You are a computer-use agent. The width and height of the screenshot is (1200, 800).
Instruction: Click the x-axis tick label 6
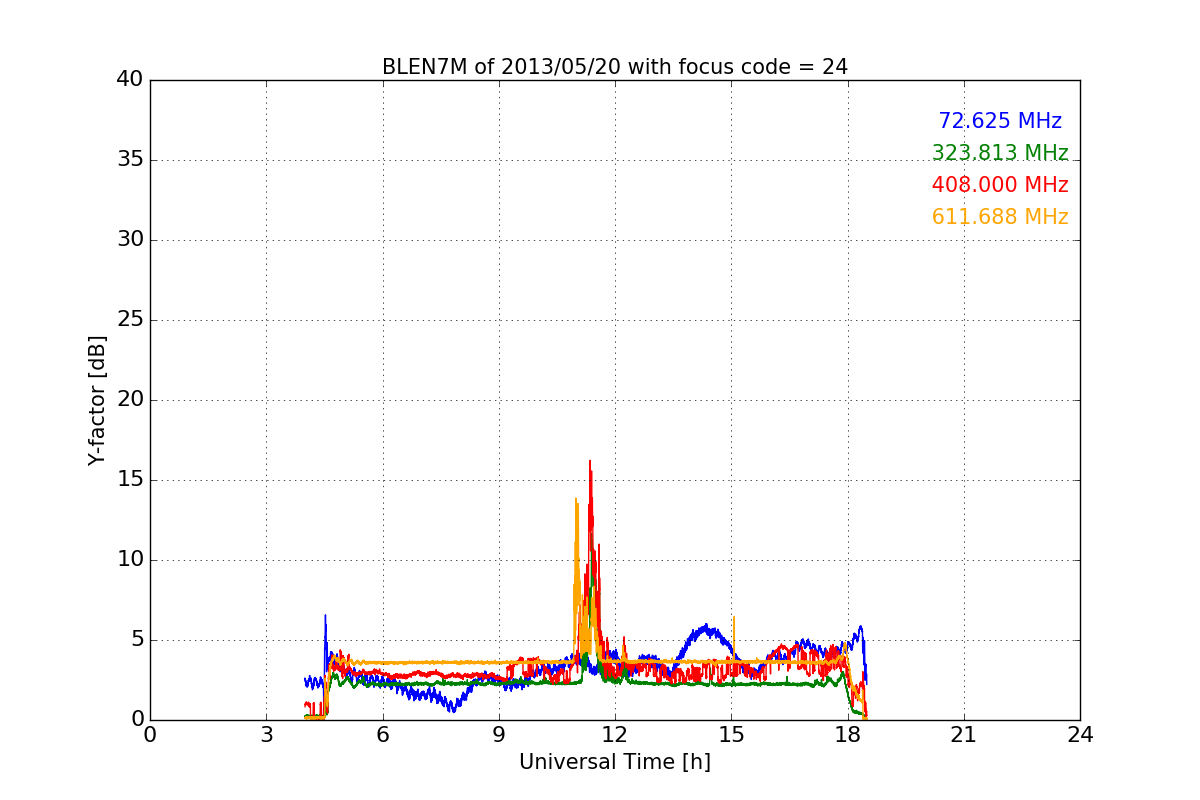(x=383, y=735)
